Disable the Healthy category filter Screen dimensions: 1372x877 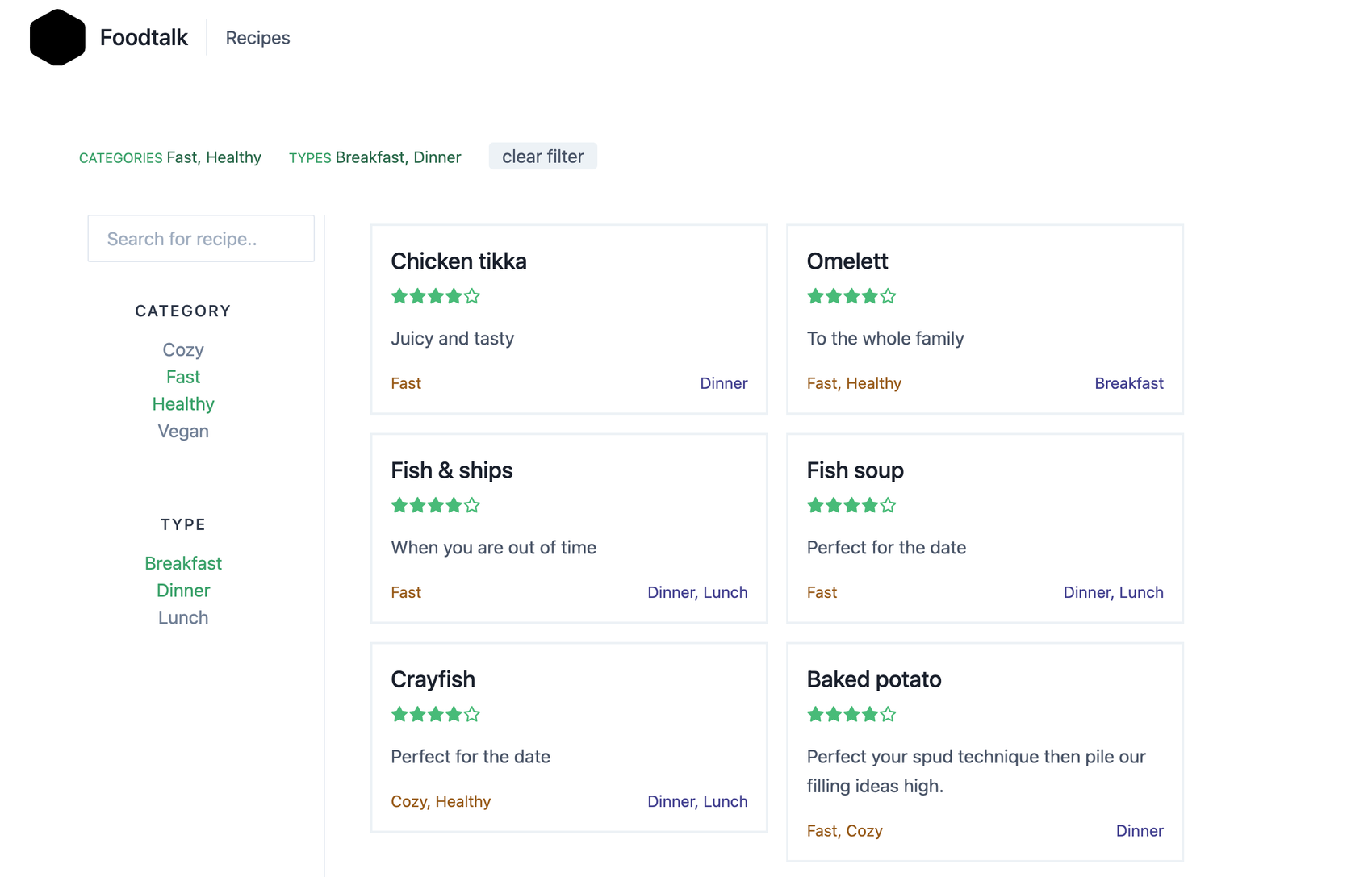(x=183, y=404)
